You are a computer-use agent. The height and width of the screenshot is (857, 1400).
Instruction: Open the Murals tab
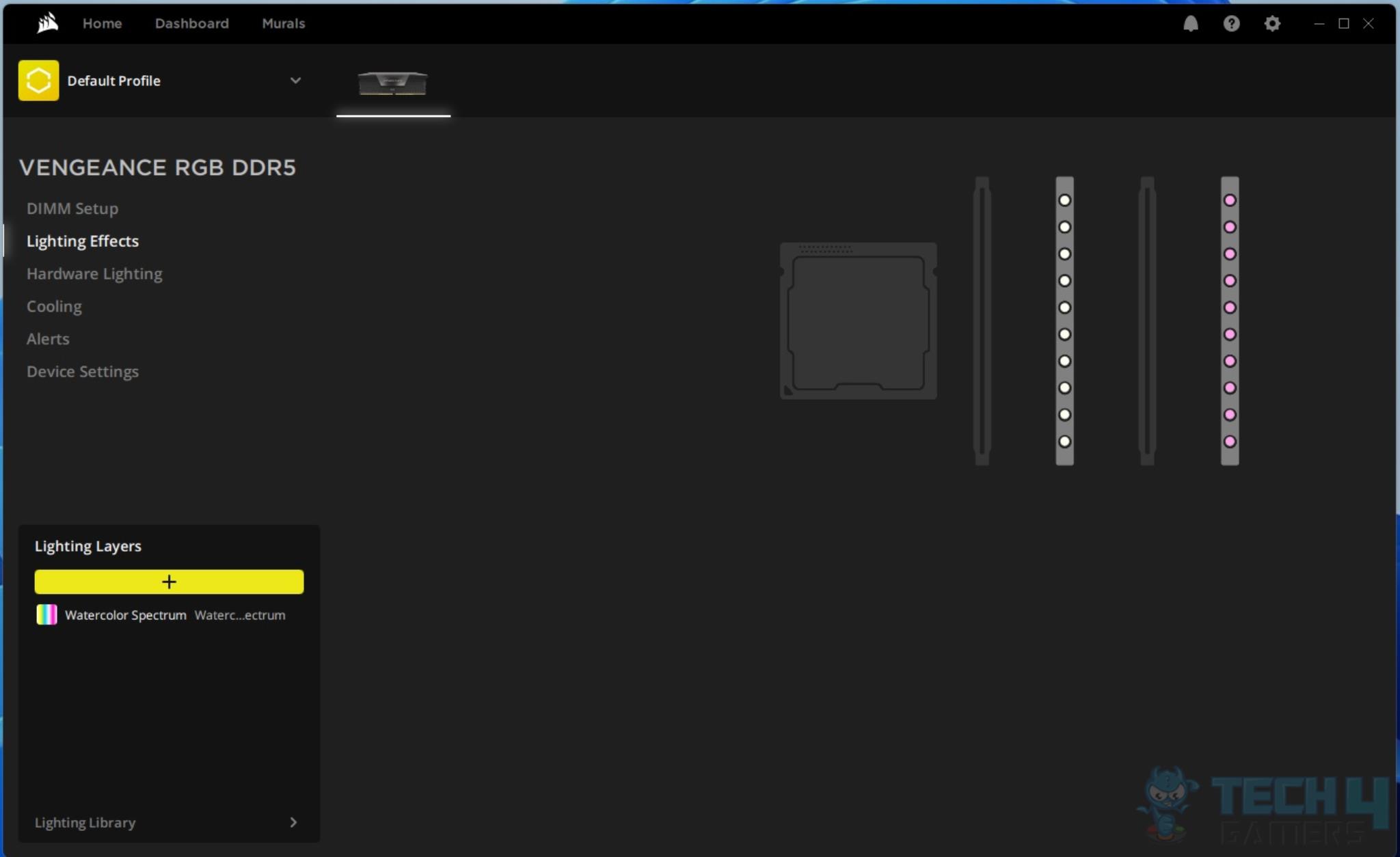(x=283, y=23)
